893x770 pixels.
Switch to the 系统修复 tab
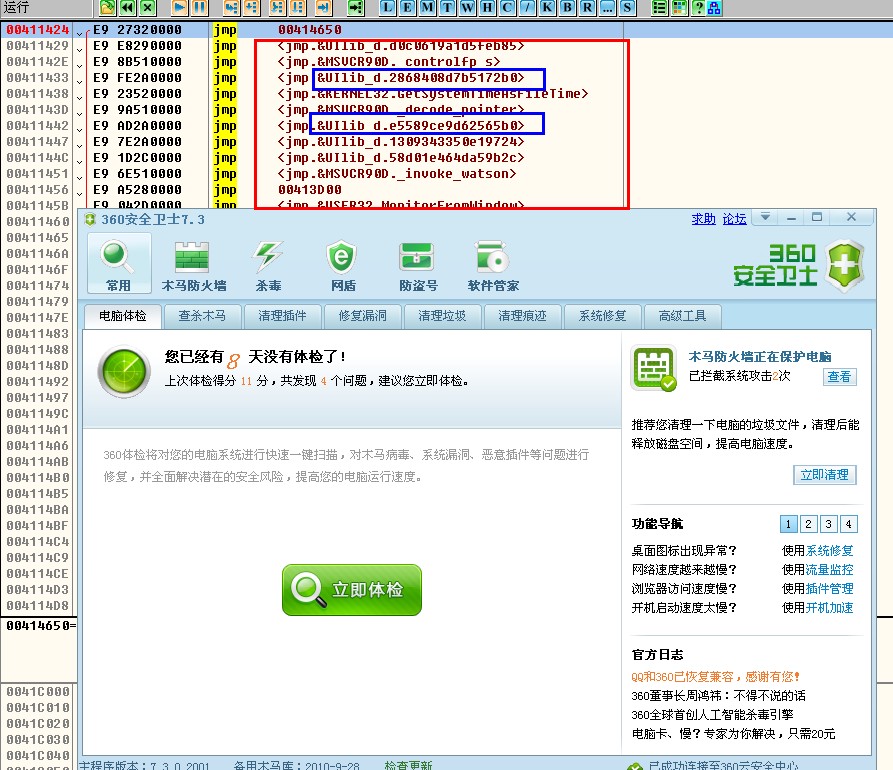pyautogui.click(x=603, y=316)
